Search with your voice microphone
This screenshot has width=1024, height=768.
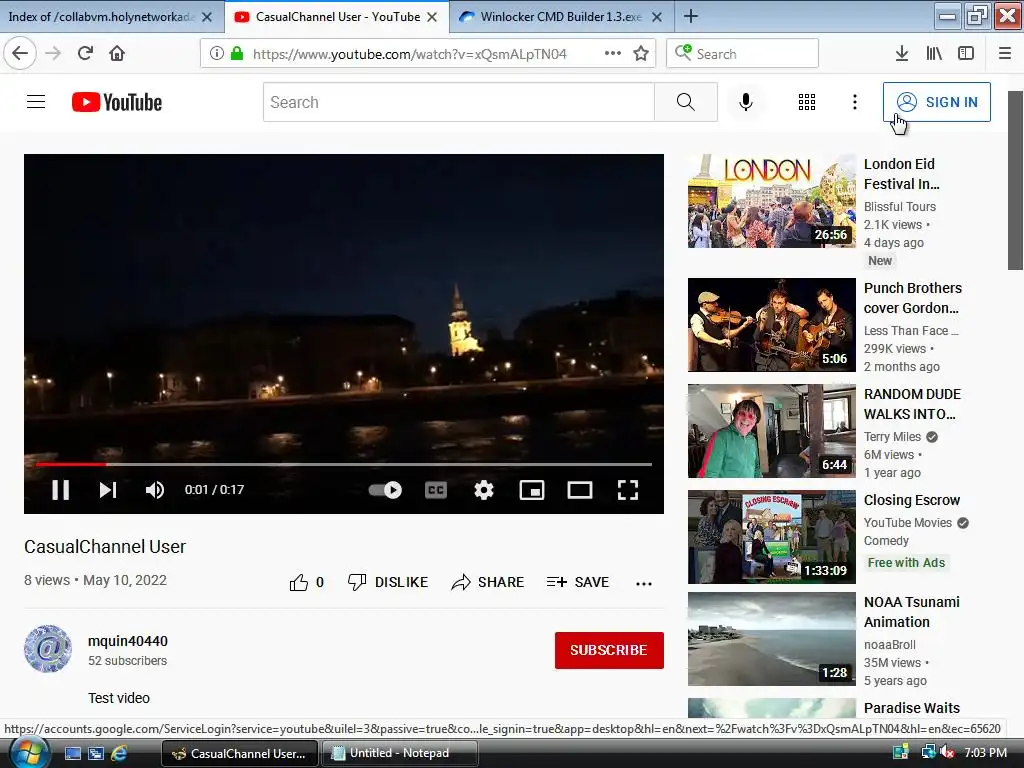click(745, 102)
